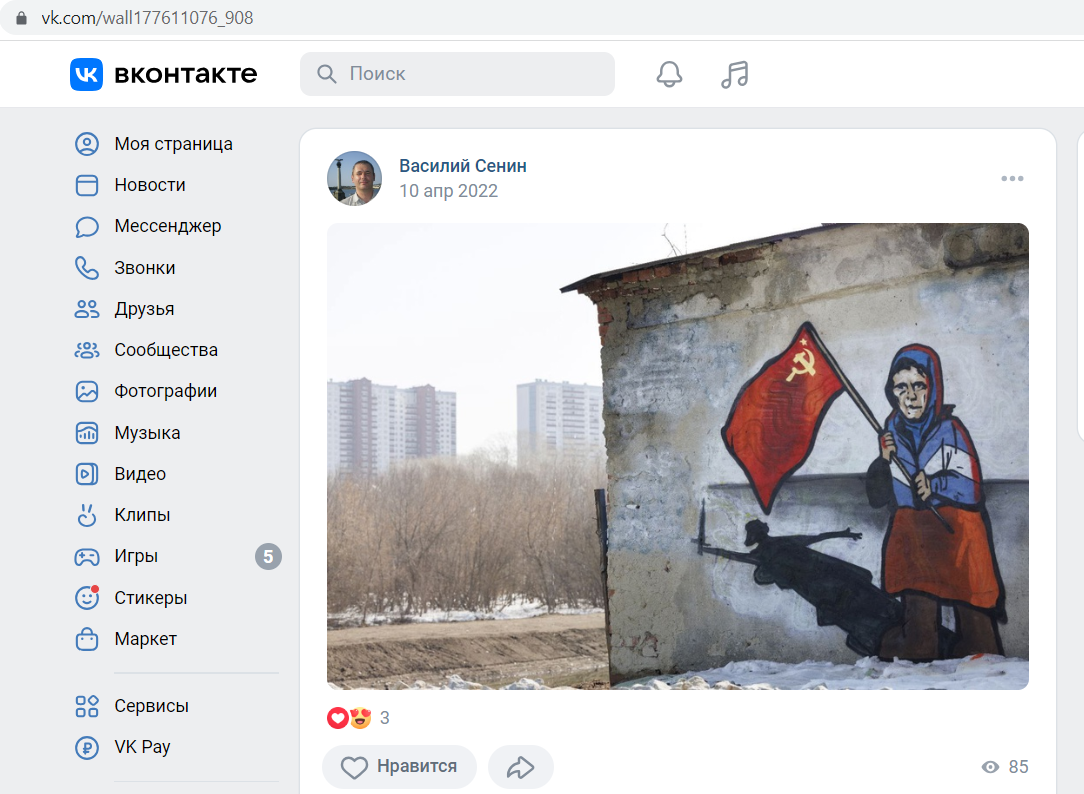Click the Messenger chat bubble icon

(86, 227)
